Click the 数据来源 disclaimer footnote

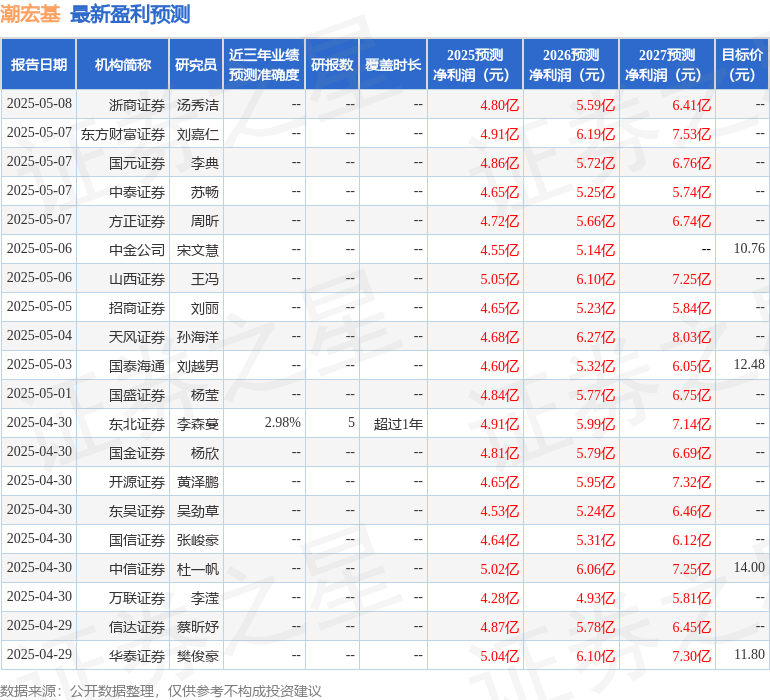161,691
